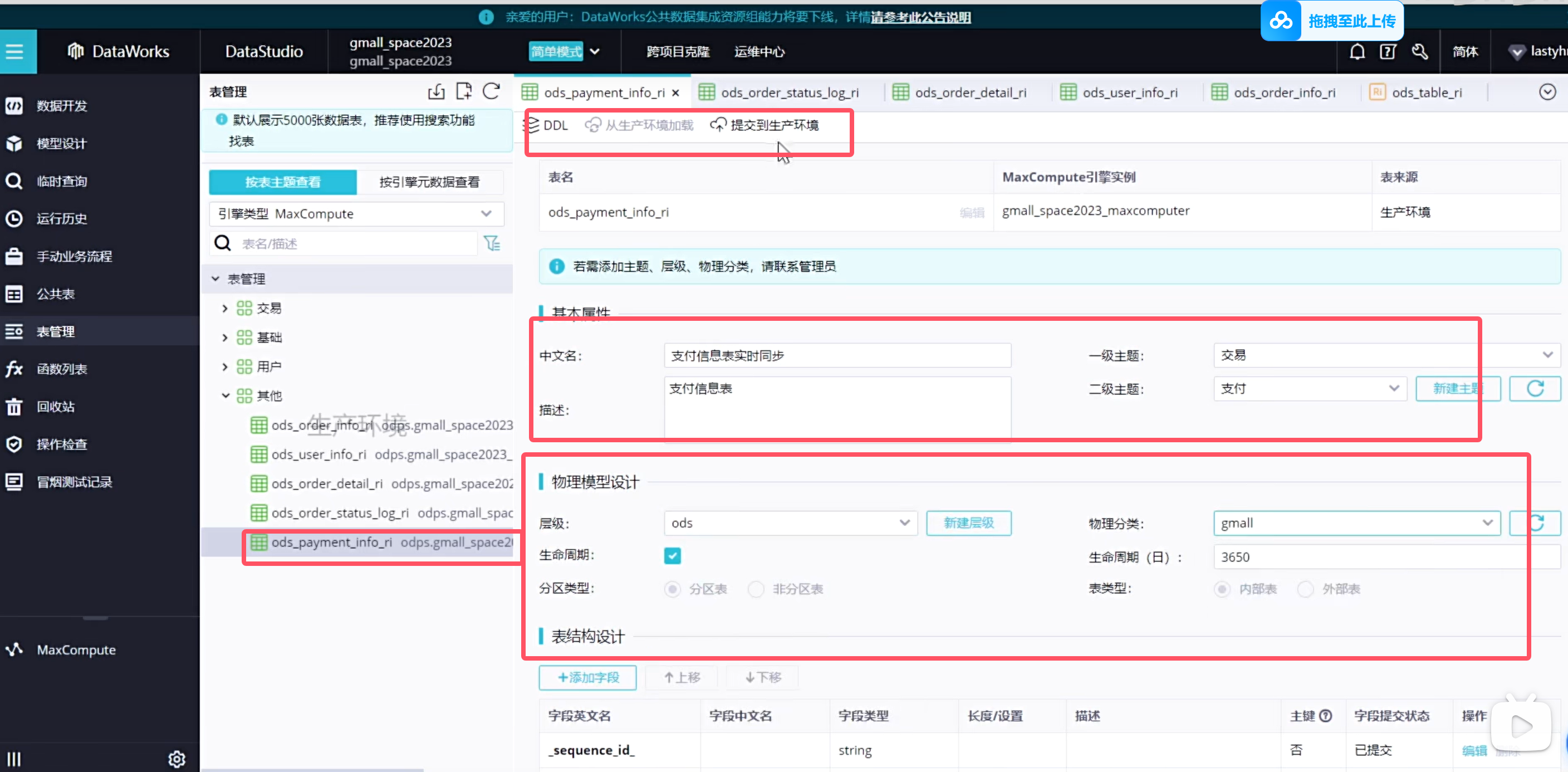The image size is (1568, 772).
Task: Toggle the 生命周期 checkbox
Action: 672,555
